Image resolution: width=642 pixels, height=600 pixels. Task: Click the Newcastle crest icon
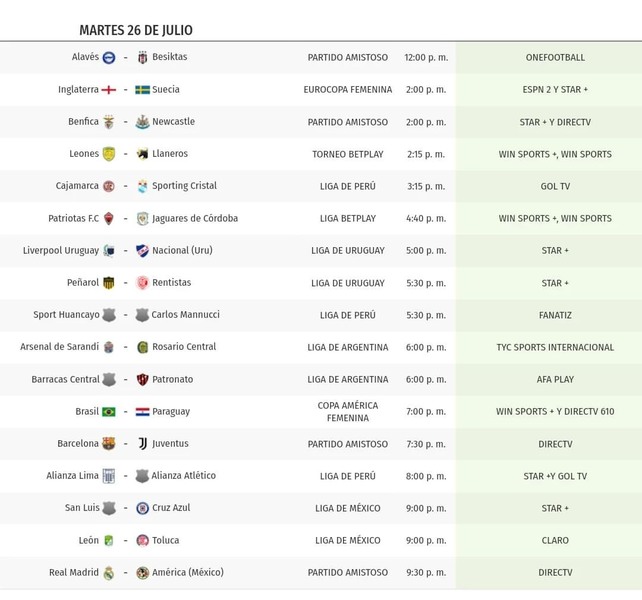click(x=142, y=122)
